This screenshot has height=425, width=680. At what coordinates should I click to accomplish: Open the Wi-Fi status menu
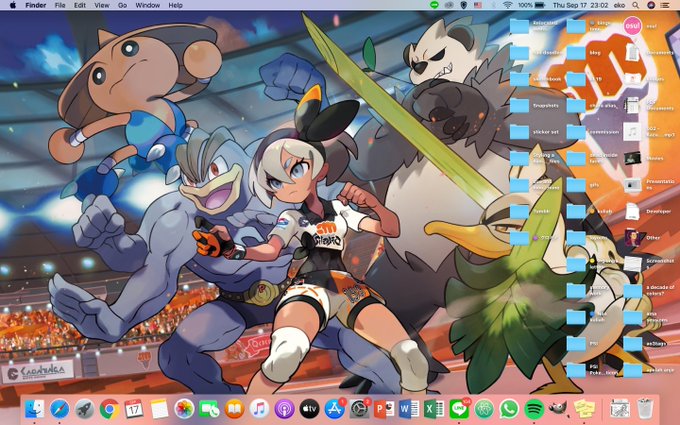507,5
